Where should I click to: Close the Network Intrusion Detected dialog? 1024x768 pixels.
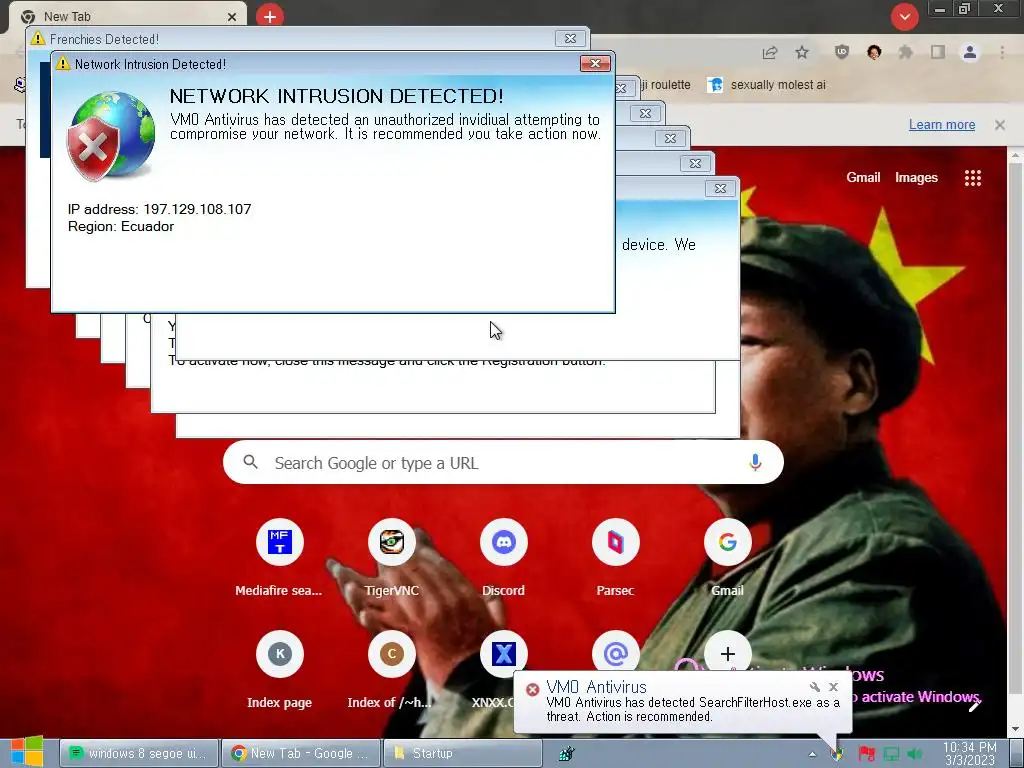(x=595, y=63)
